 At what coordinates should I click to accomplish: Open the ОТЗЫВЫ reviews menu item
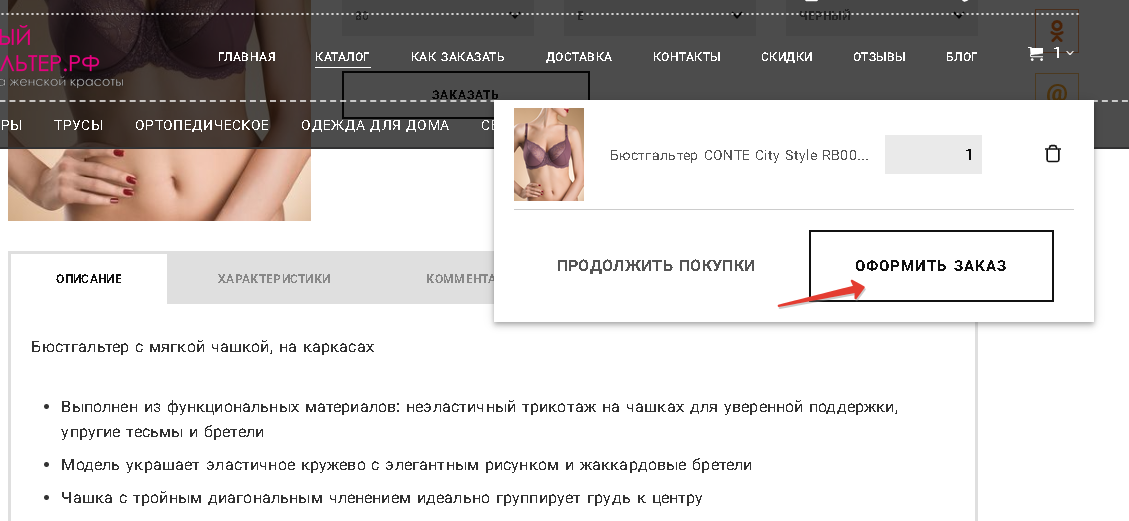(x=879, y=57)
